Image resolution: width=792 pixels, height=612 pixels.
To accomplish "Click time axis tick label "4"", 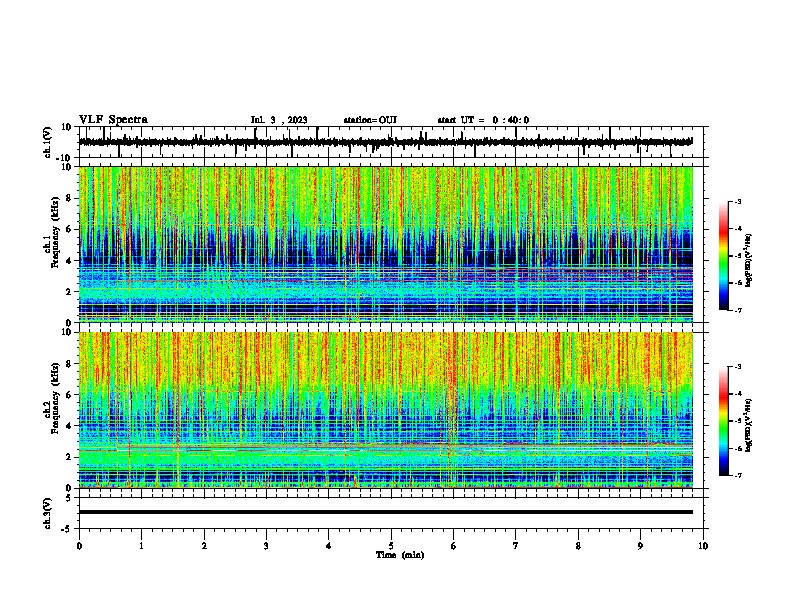I will click(329, 546).
